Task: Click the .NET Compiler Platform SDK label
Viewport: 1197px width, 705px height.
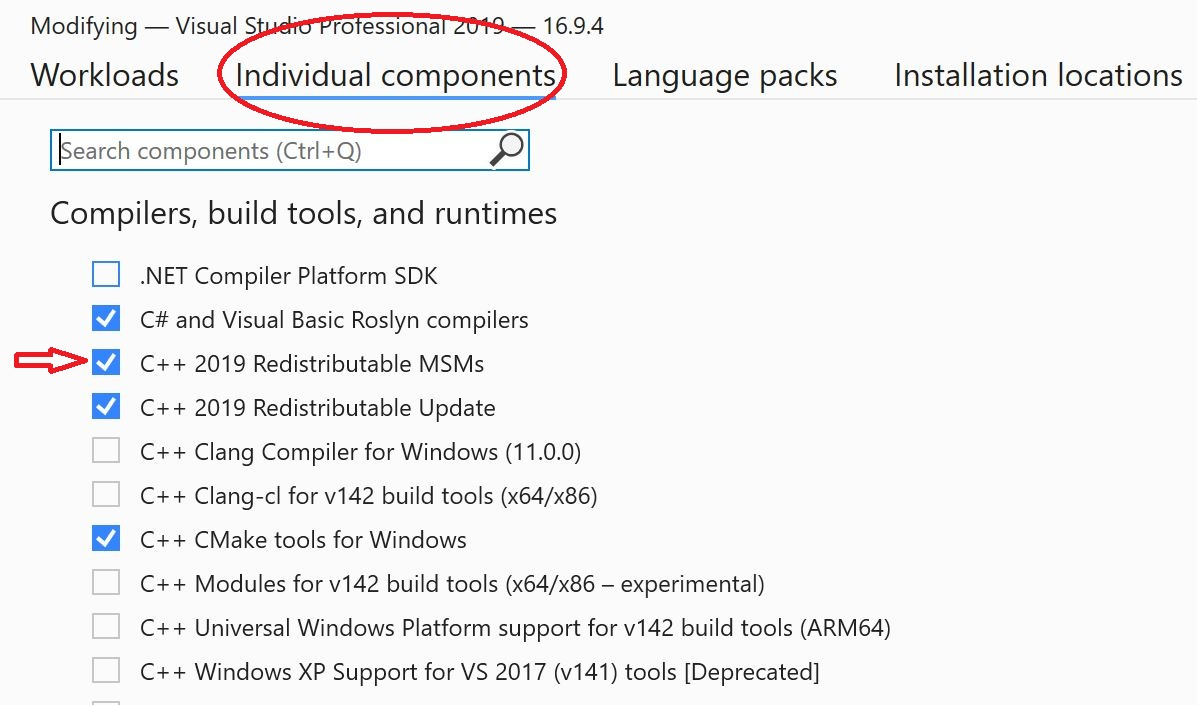Action: pos(289,276)
